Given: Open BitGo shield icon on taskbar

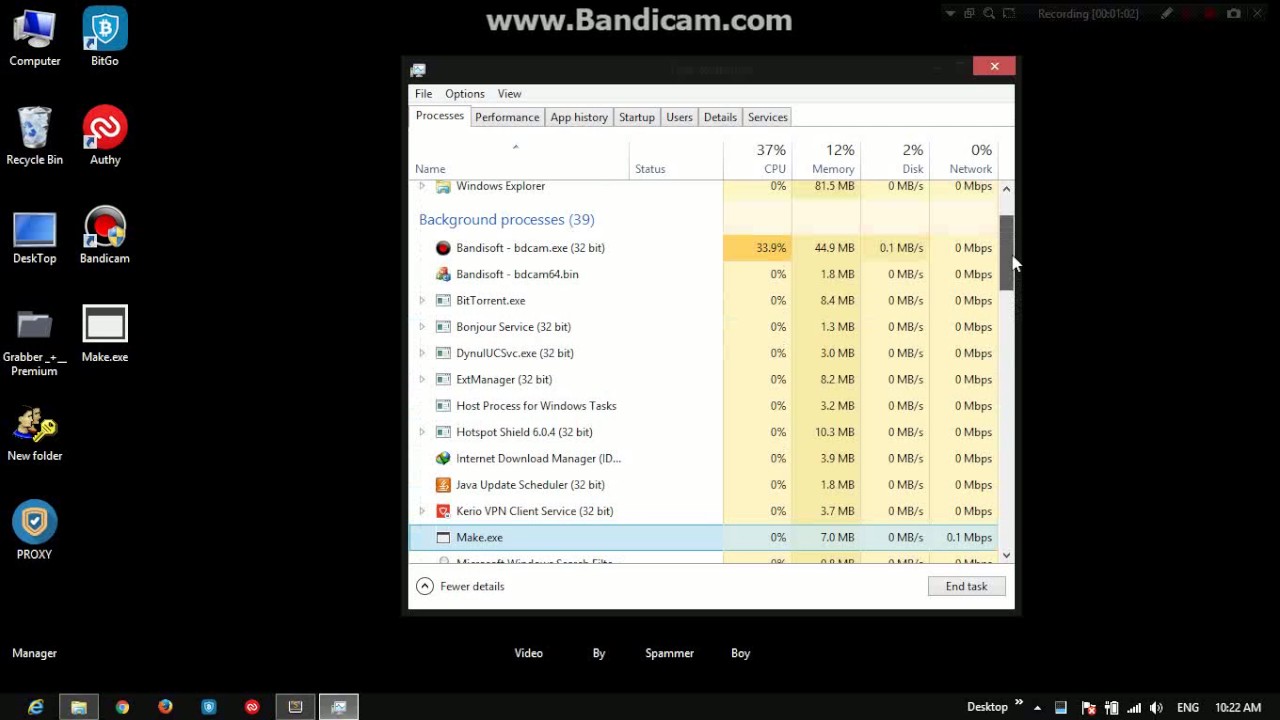Looking at the screenshot, I should 209,707.
